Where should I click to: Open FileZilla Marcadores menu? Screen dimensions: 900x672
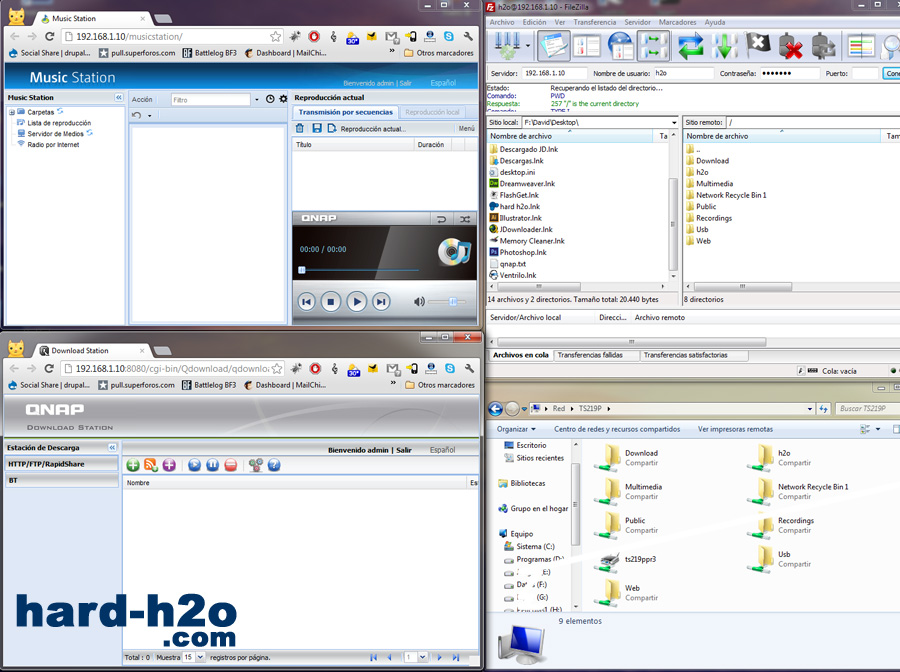click(x=677, y=22)
